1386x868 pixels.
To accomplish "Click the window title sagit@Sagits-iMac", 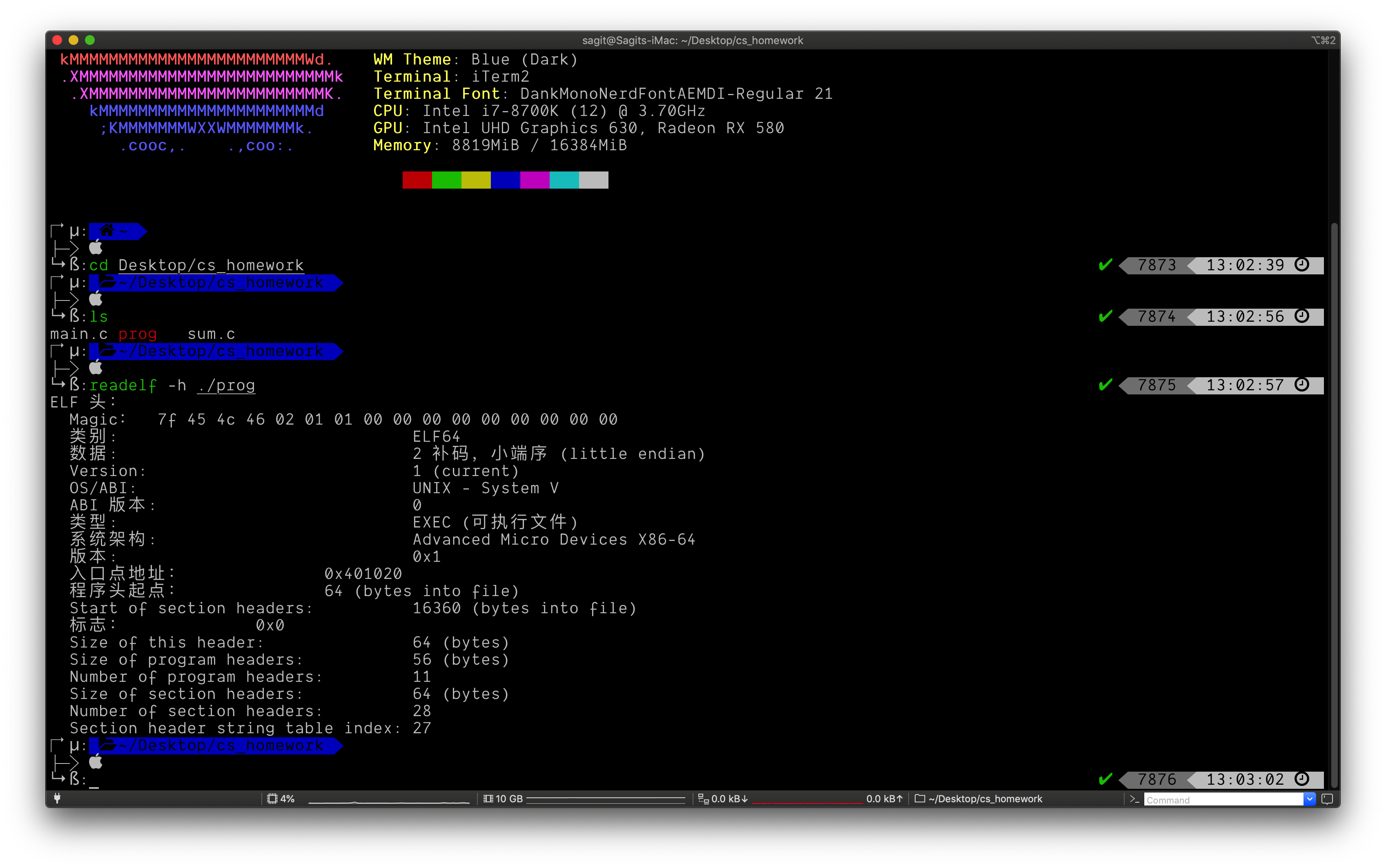I will point(693,40).
